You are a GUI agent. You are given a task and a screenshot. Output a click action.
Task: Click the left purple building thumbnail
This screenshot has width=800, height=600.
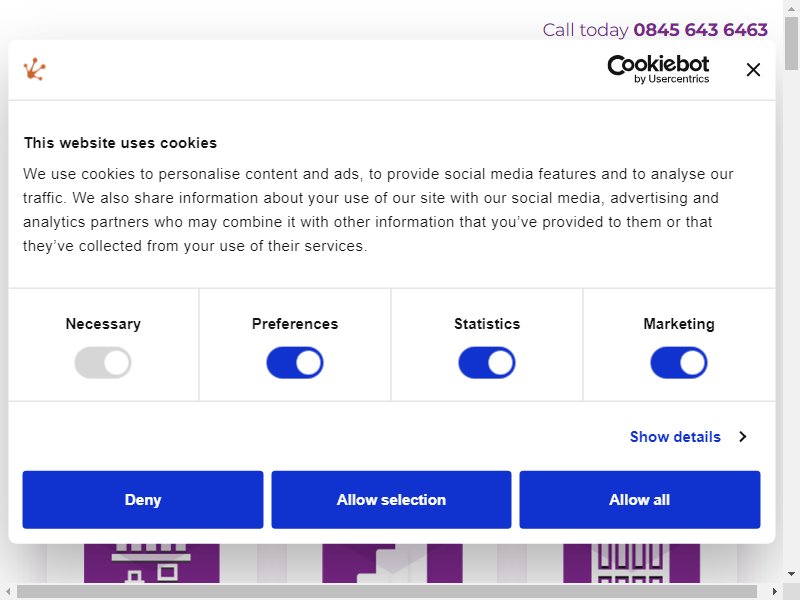pos(152,563)
